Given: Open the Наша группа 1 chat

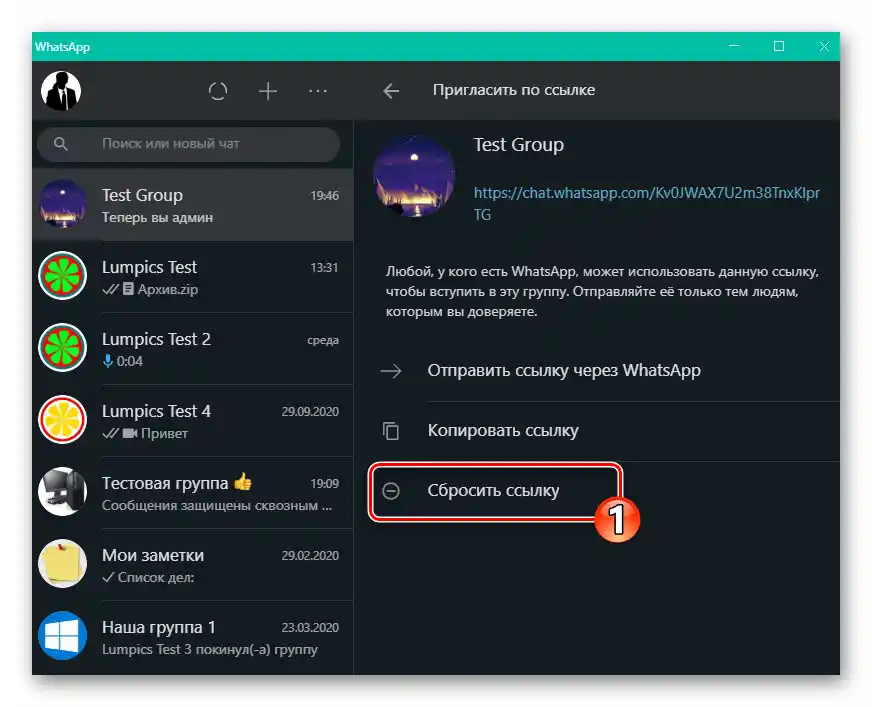Looking at the screenshot, I should coord(193,637).
